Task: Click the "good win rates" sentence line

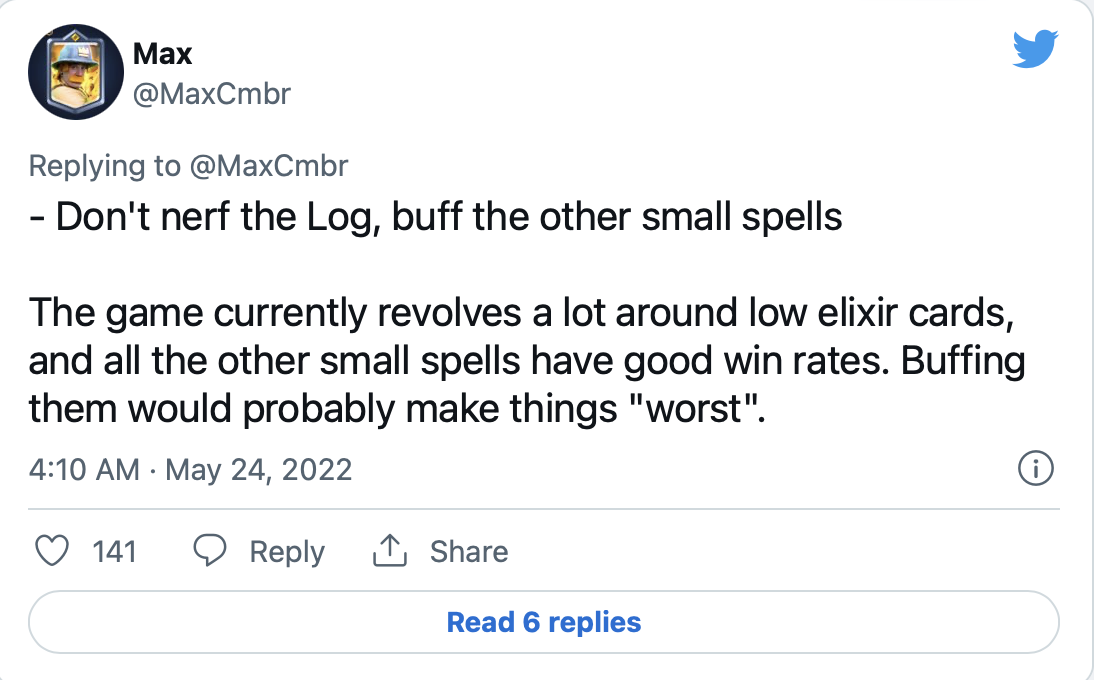Action: (x=527, y=361)
